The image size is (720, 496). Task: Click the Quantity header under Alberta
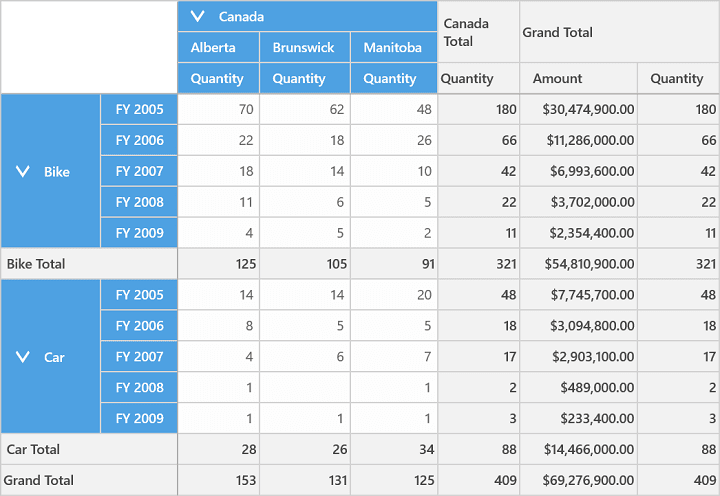pyautogui.click(x=219, y=79)
